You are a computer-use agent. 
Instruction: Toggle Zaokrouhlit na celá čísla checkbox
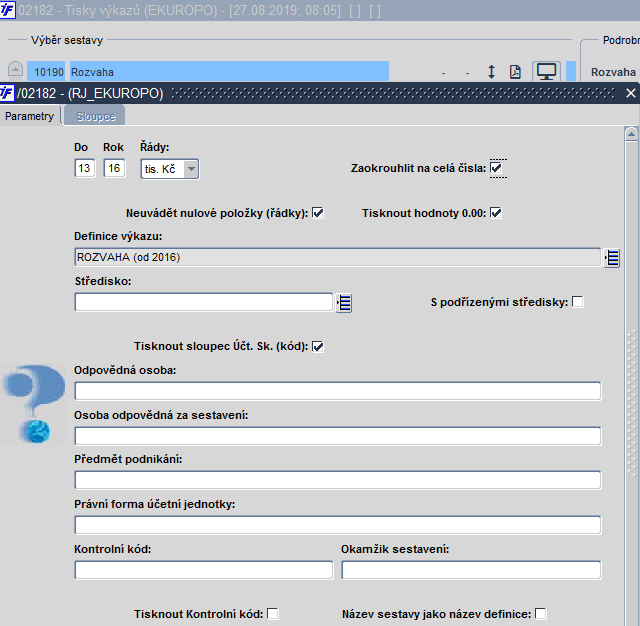pos(496,168)
